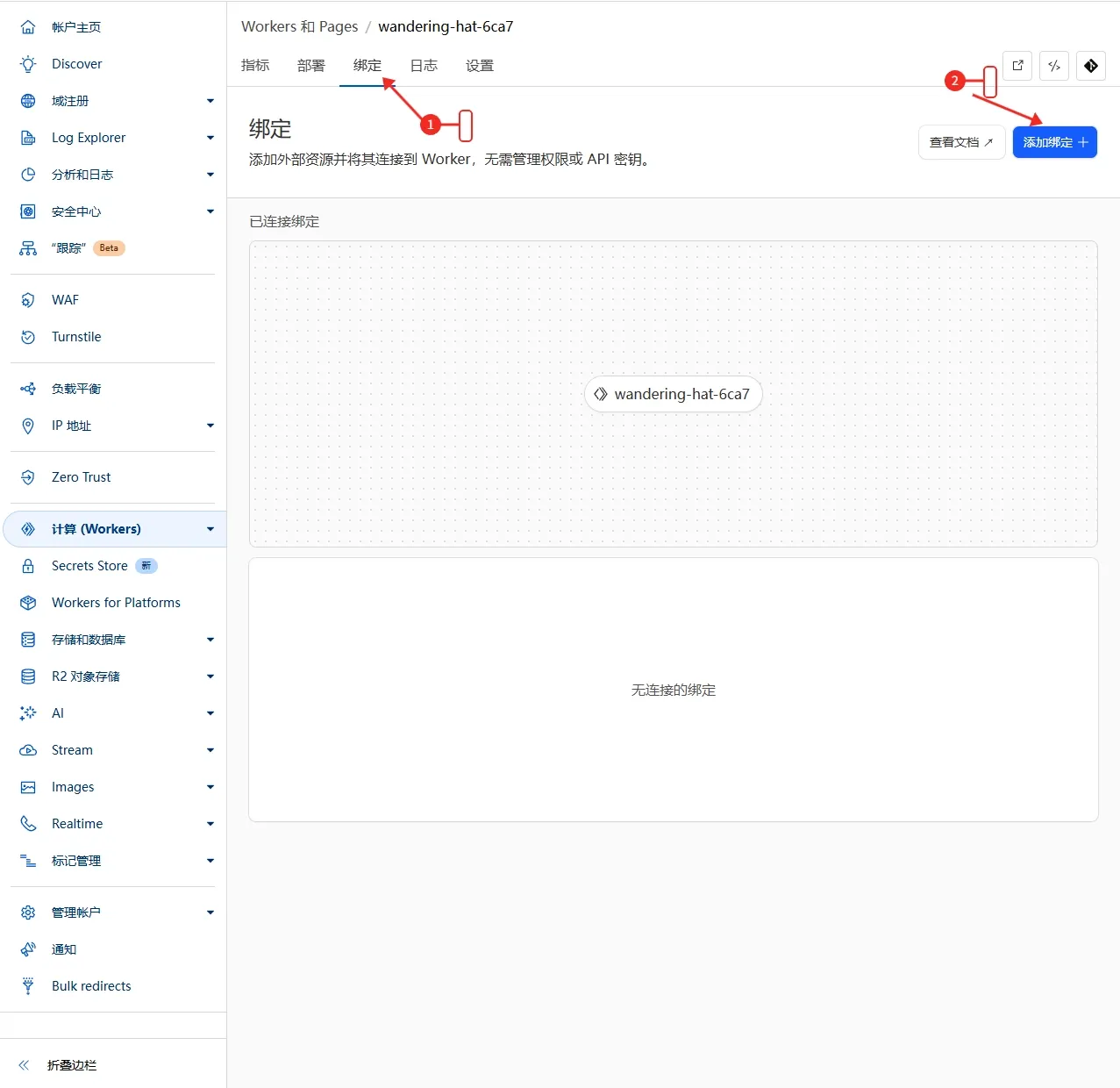
Task: Click the R2 对象存储 bucket icon
Action: 28,676
